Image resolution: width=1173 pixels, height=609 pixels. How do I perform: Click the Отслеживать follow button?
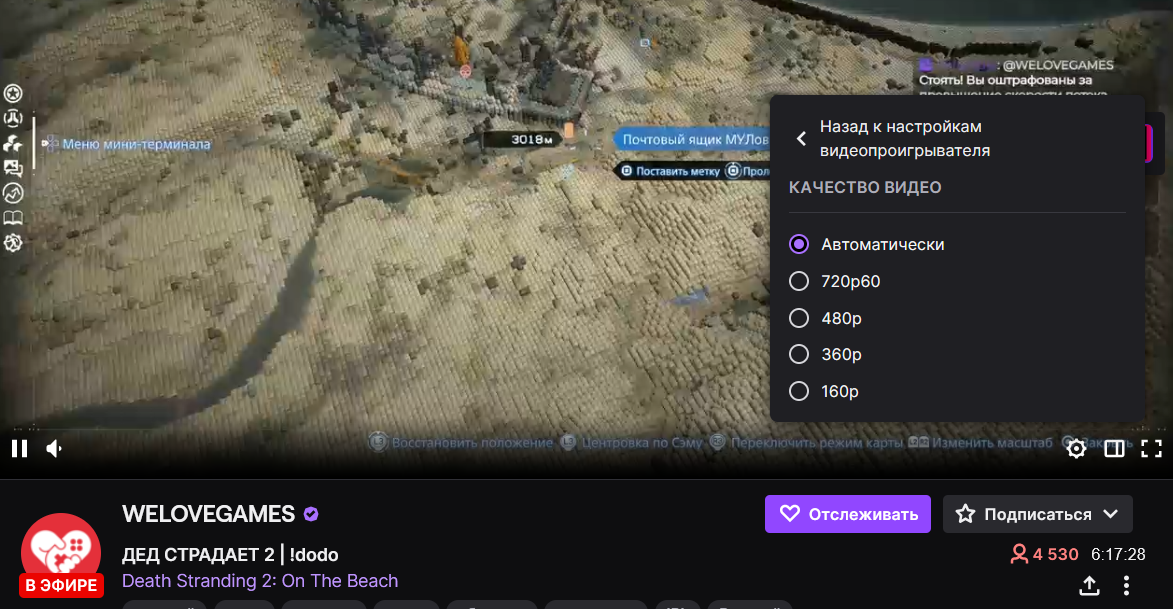[848, 514]
